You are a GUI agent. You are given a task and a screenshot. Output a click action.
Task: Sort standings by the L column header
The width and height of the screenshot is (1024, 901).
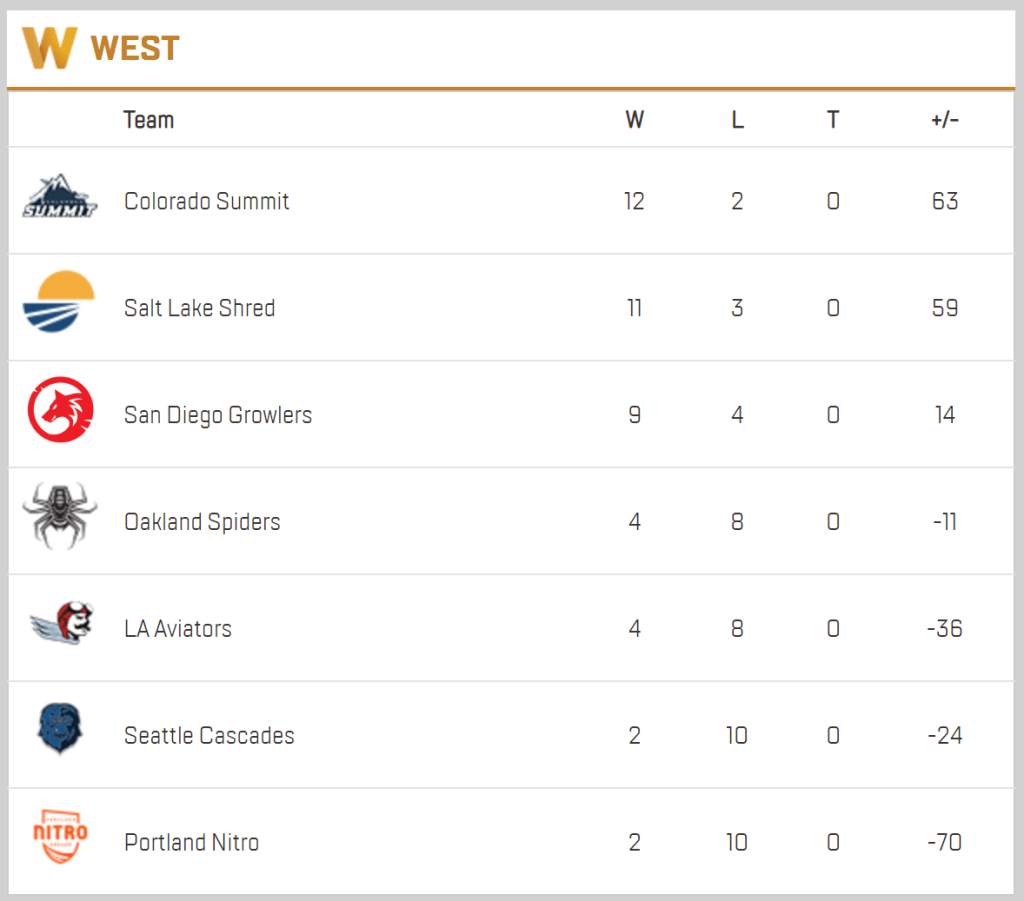(737, 120)
